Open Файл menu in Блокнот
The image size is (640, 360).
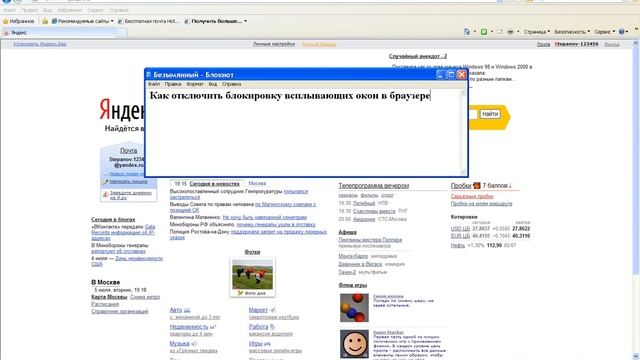click(x=154, y=84)
